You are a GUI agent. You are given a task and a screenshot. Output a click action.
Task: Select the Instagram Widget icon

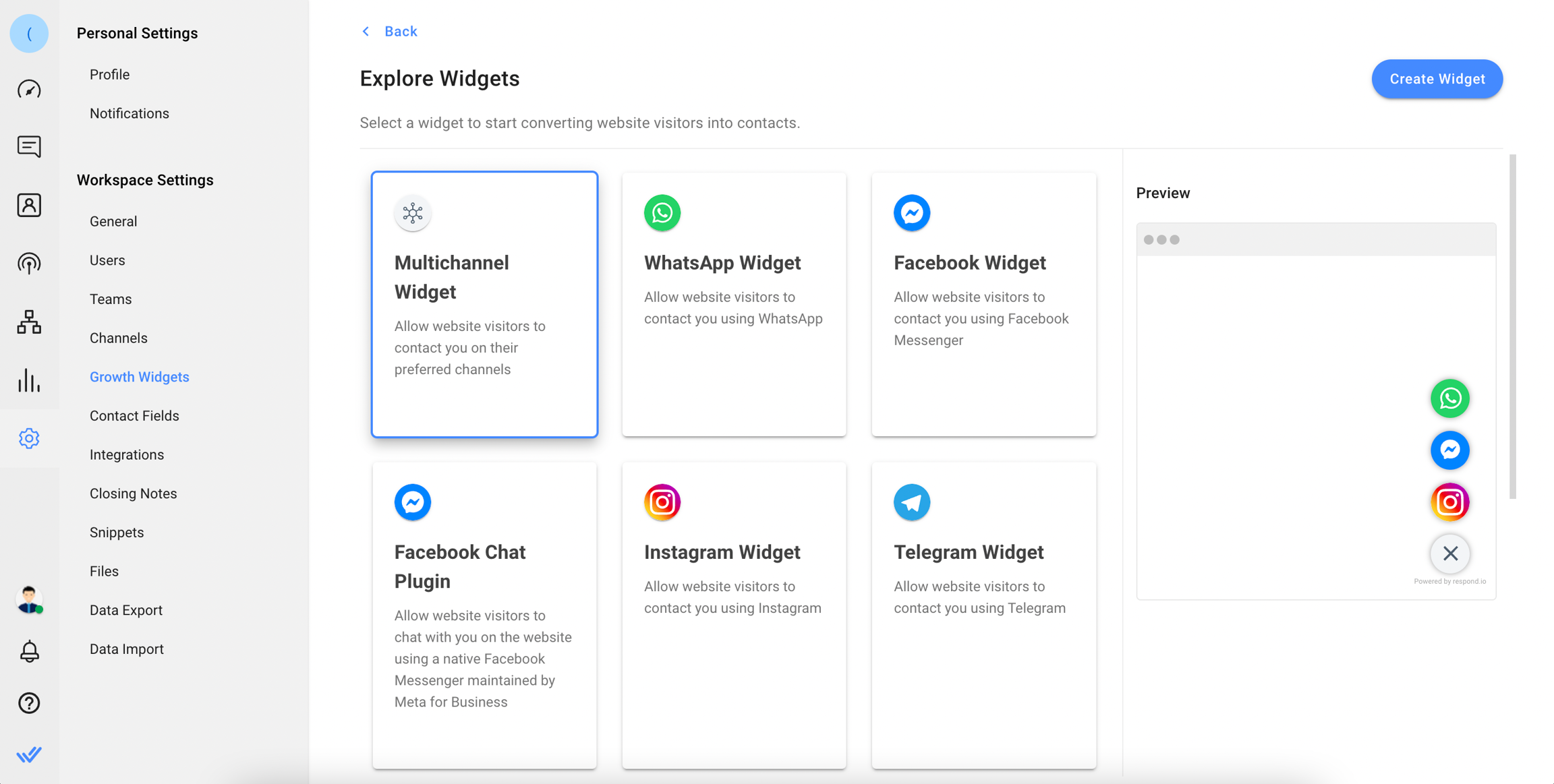click(x=662, y=502)
